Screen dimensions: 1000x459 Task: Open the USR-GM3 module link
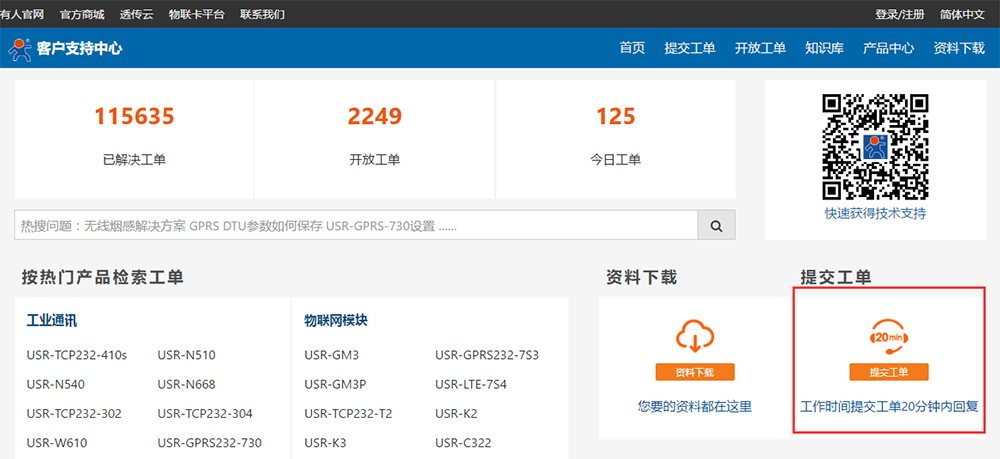click(331, 355)
